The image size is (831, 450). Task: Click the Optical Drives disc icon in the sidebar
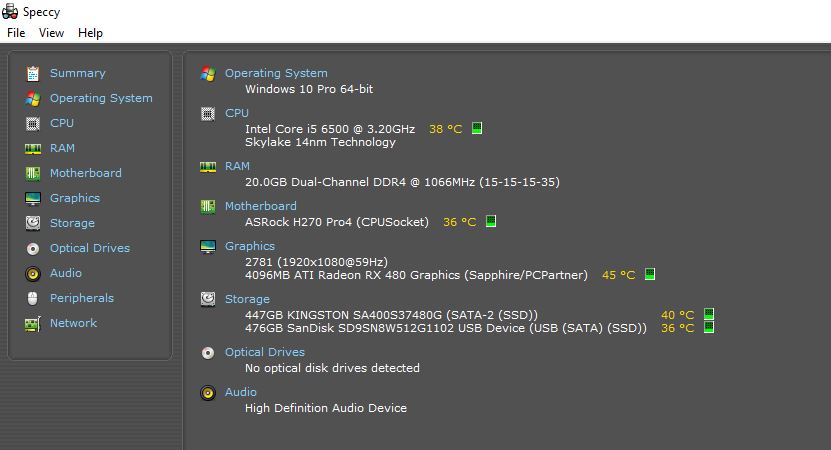pos(33,248)
